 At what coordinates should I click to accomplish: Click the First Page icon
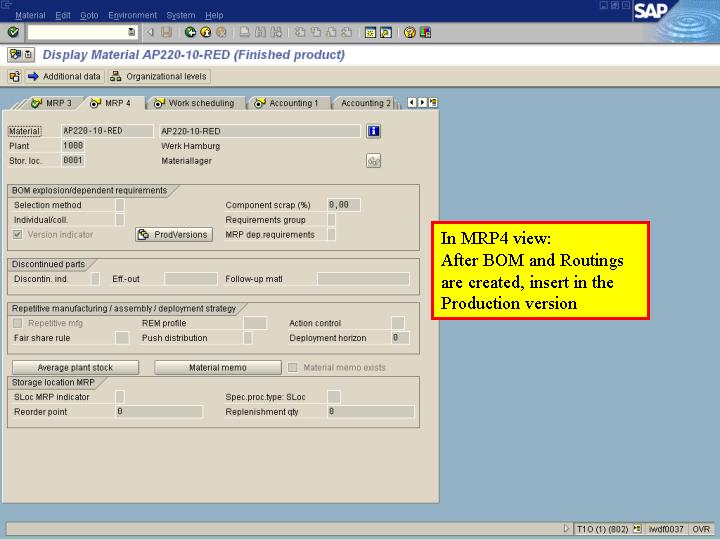300,32
